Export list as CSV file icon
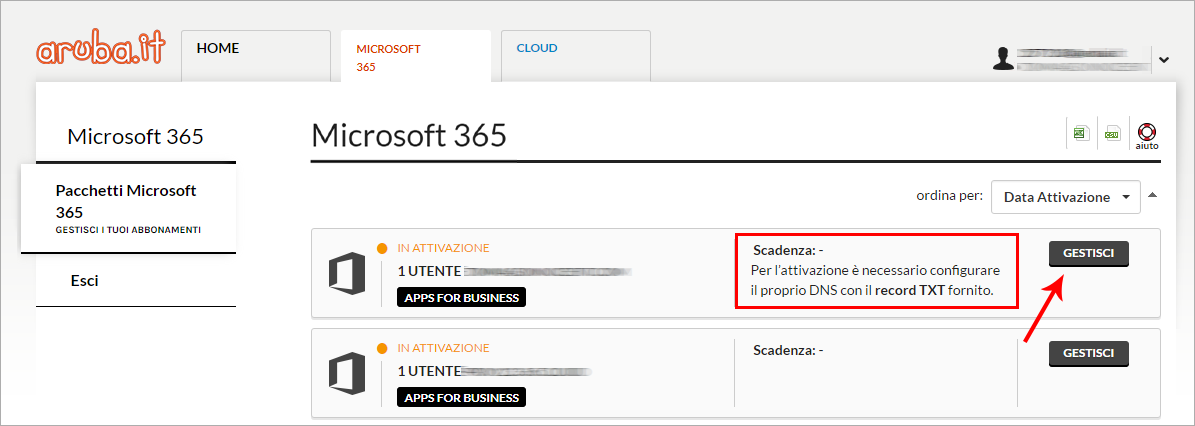The width and height of the screenshot is (1195, 426). (x=1111, y=133)
